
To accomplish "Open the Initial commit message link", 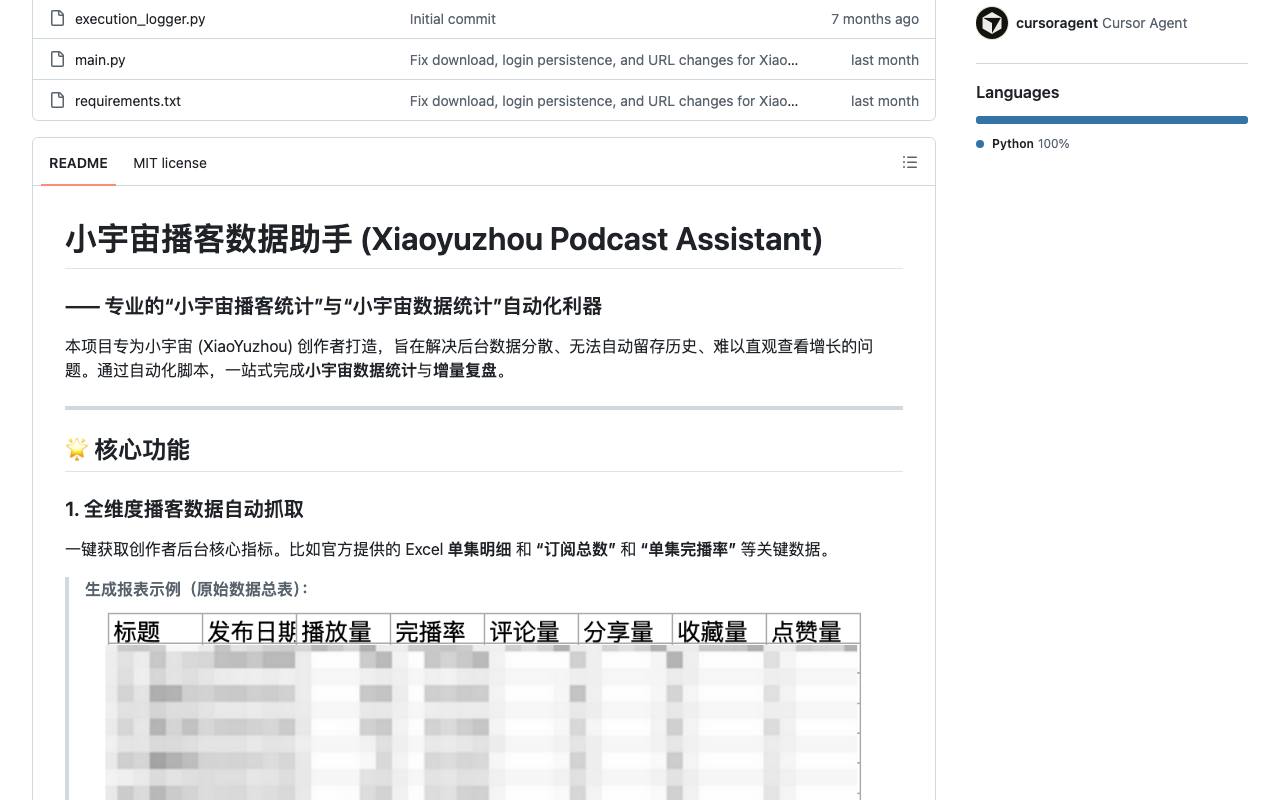I will 453,19.
